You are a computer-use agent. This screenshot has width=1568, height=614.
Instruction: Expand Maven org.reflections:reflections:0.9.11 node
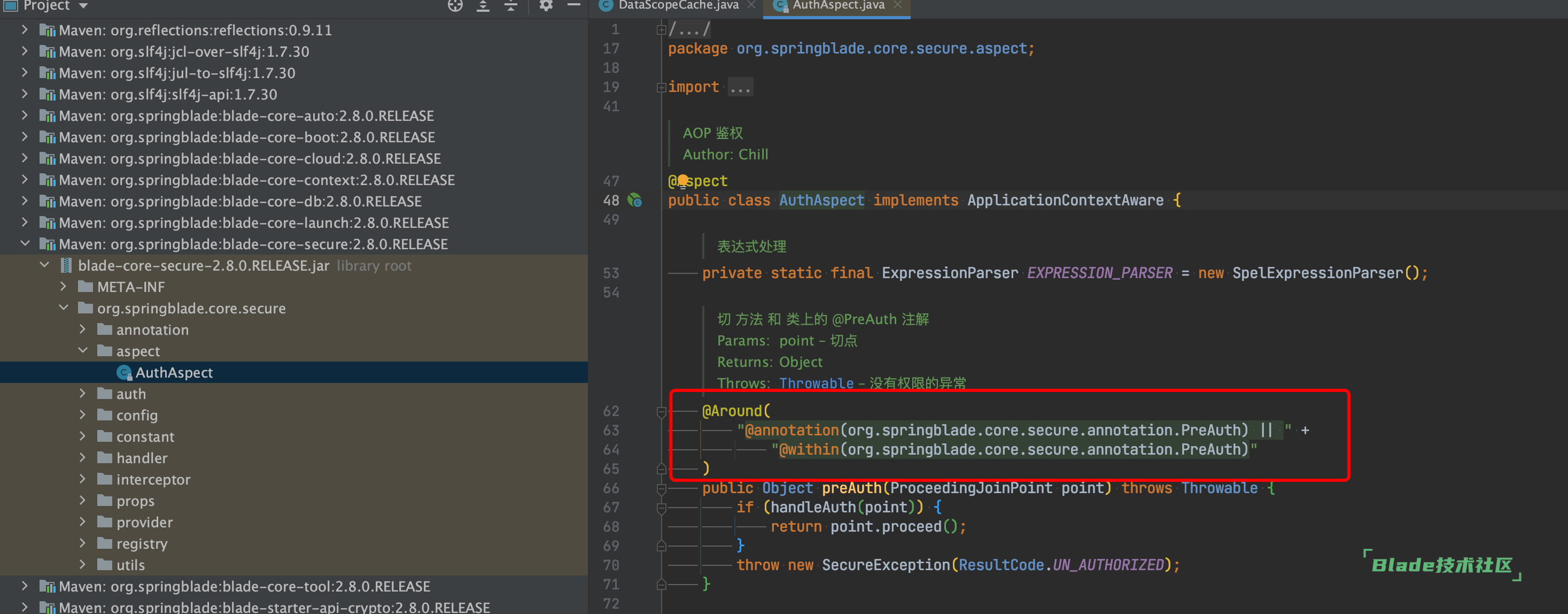point(25,29)
